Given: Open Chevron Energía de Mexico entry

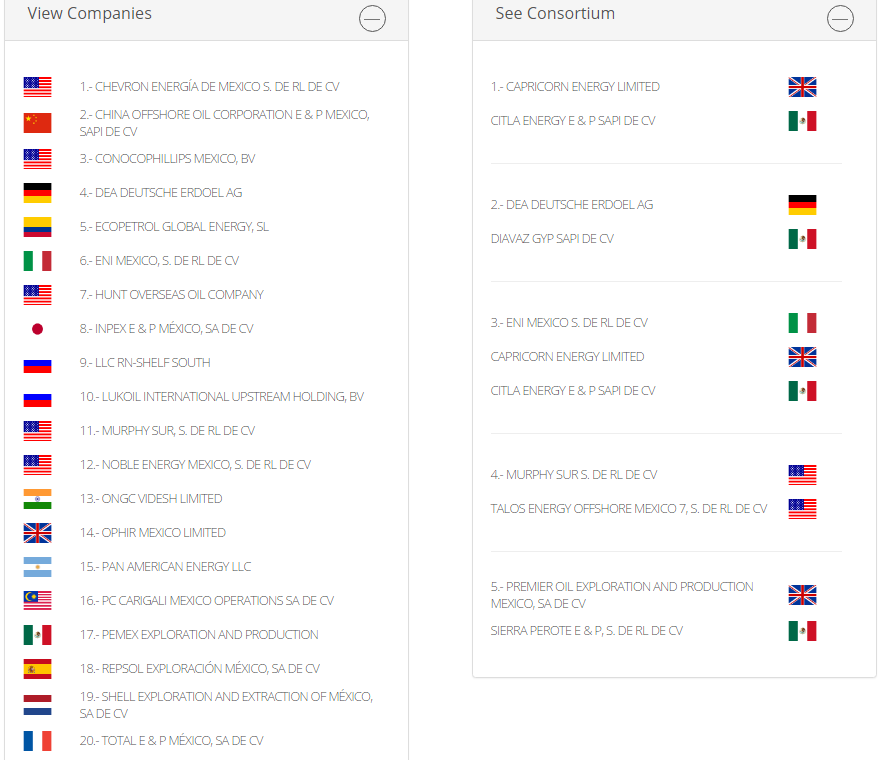Looking at the screenshot, I should coord(209,87).
